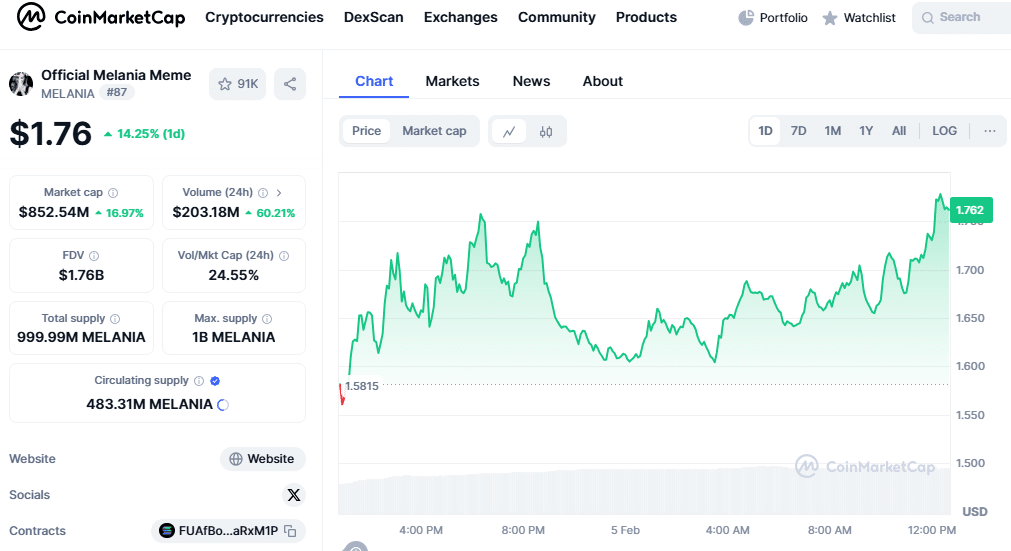Image resolution: width=1011 pixels, height=551 pixels.
Task: Set chart range to 1M
Action: coord(832,131)
